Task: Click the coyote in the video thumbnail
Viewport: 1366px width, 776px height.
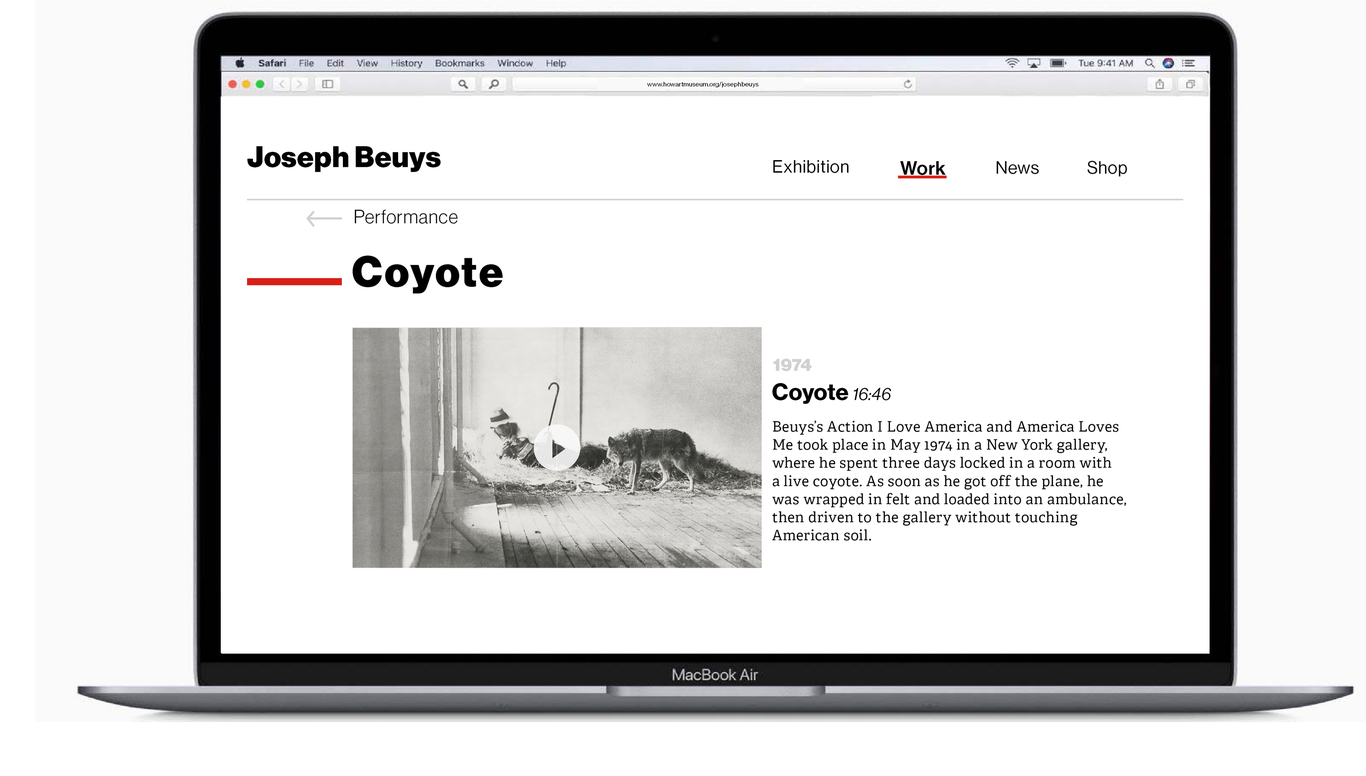Action: click(x=652, y=458)
